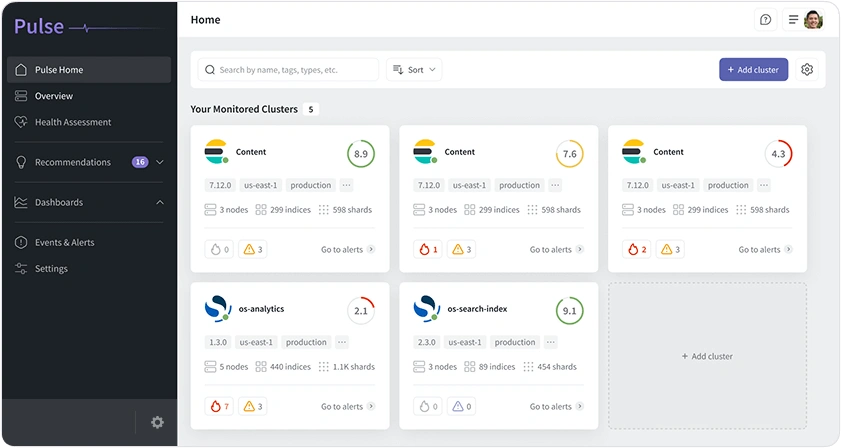Click the critical alerts flame showing 7
This screenshot has width=841, height=448.
click(x=219, y=406)
